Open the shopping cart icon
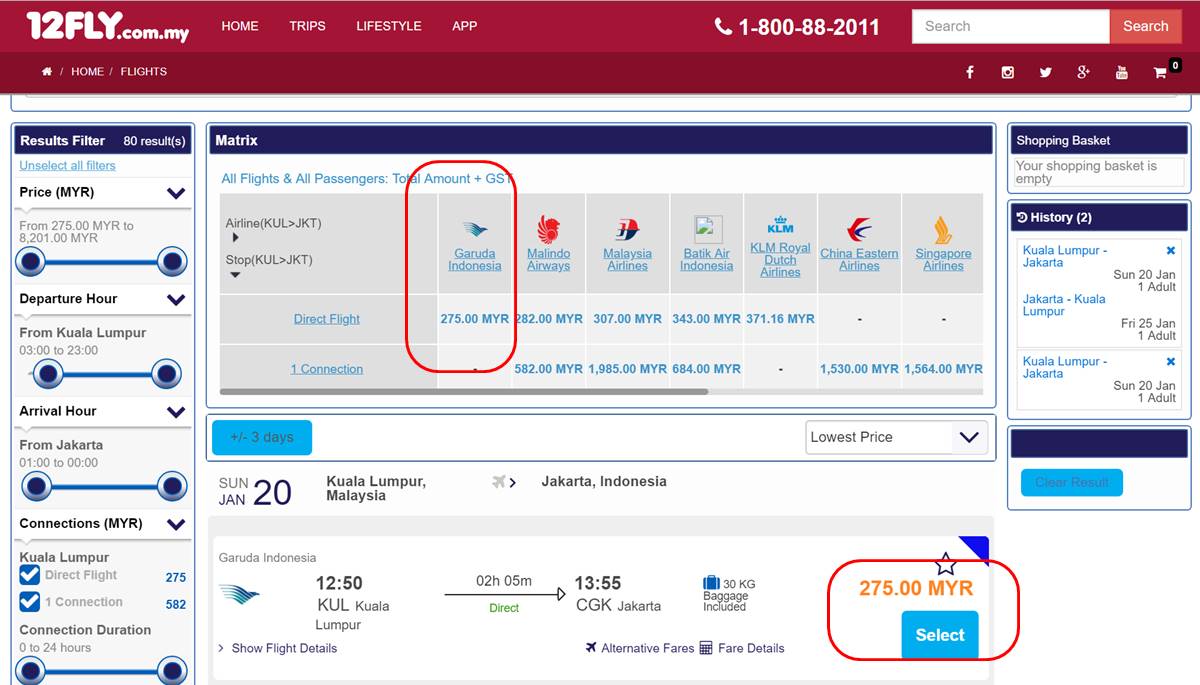Screen dimensions: 1200x685 1160,72
